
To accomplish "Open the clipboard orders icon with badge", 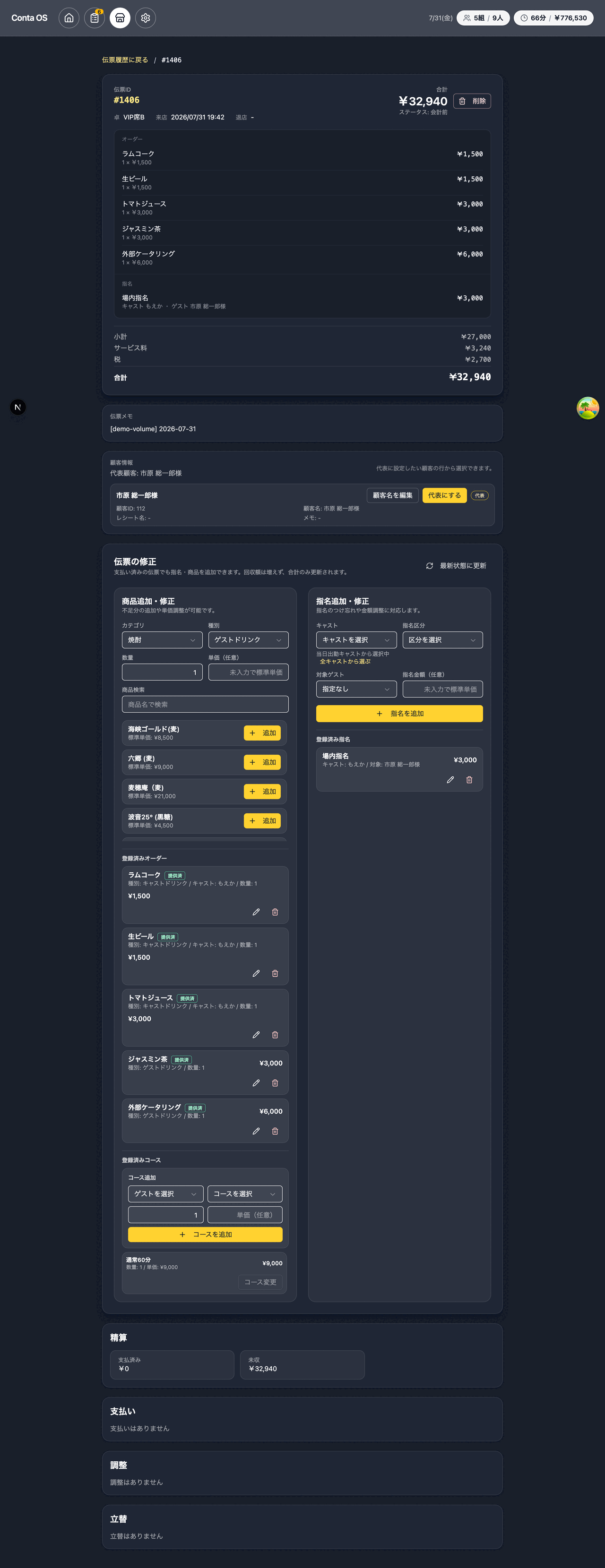I will pyautogui.click(x=95, y=18).
